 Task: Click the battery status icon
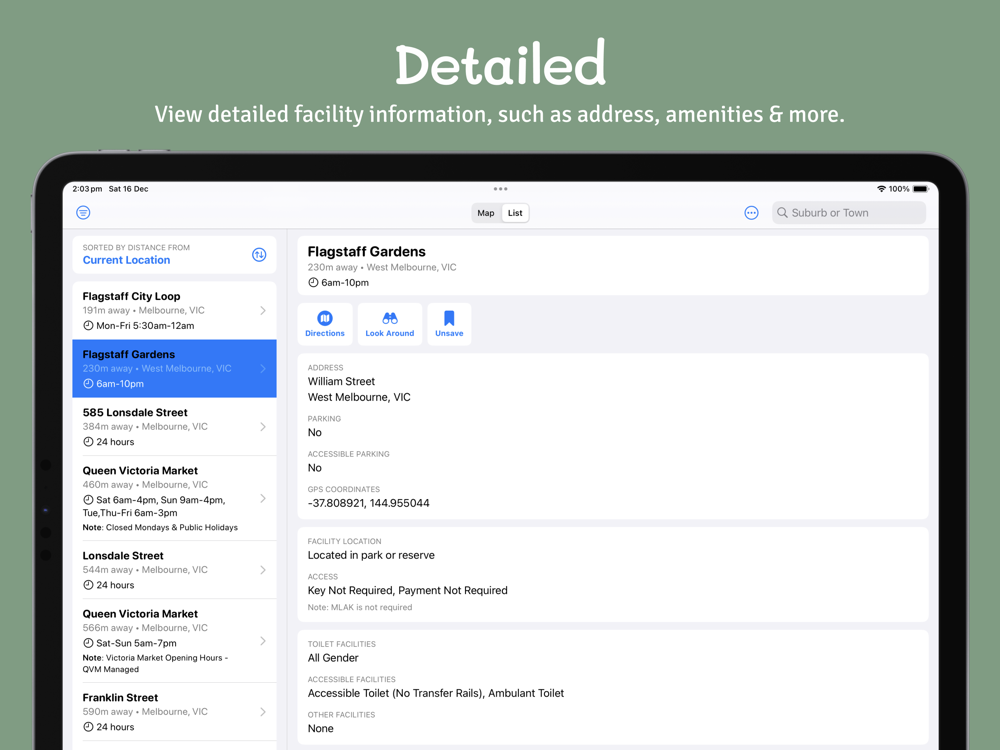920,189
